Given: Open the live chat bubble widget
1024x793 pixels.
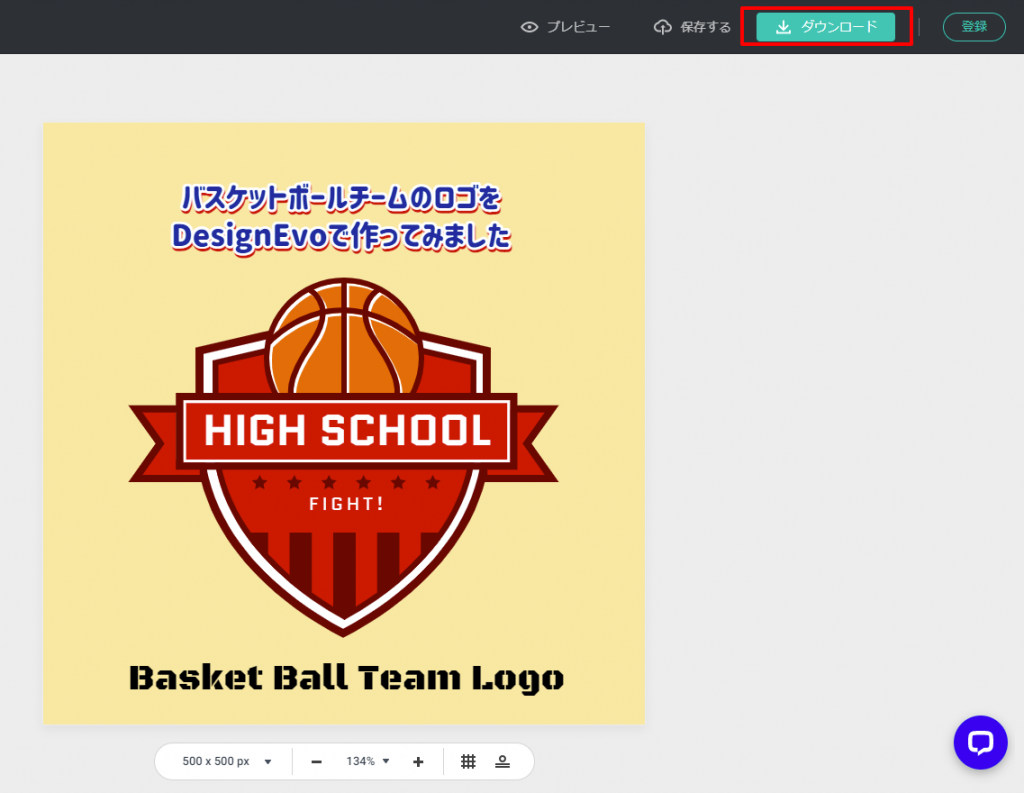Looking at the screenshot, I should [980, 742].
